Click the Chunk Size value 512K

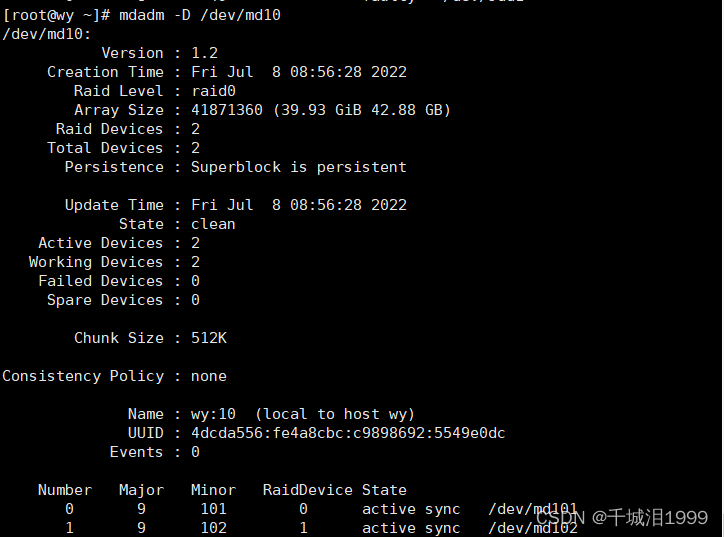[x=208, y=338]
